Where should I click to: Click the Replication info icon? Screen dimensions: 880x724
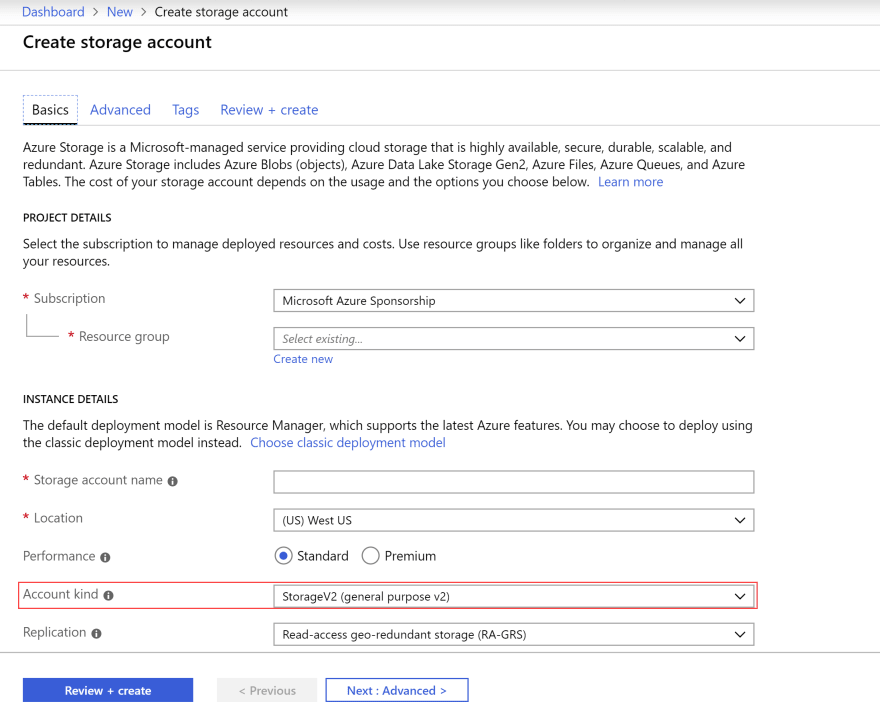pyautogui.click(x=97, y=634)
